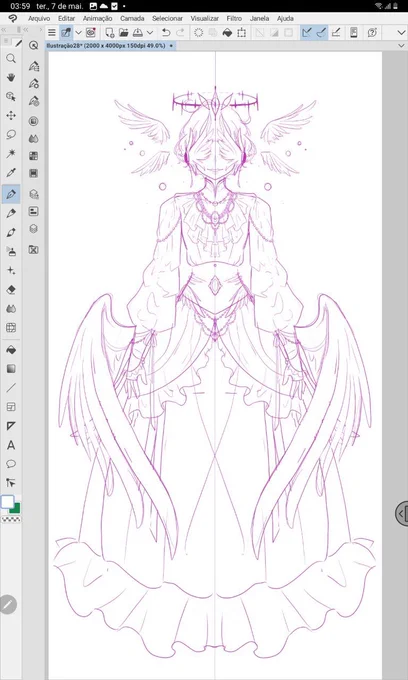
Task: Select the Zoom magnifier tool
Action: pos(11,59)
